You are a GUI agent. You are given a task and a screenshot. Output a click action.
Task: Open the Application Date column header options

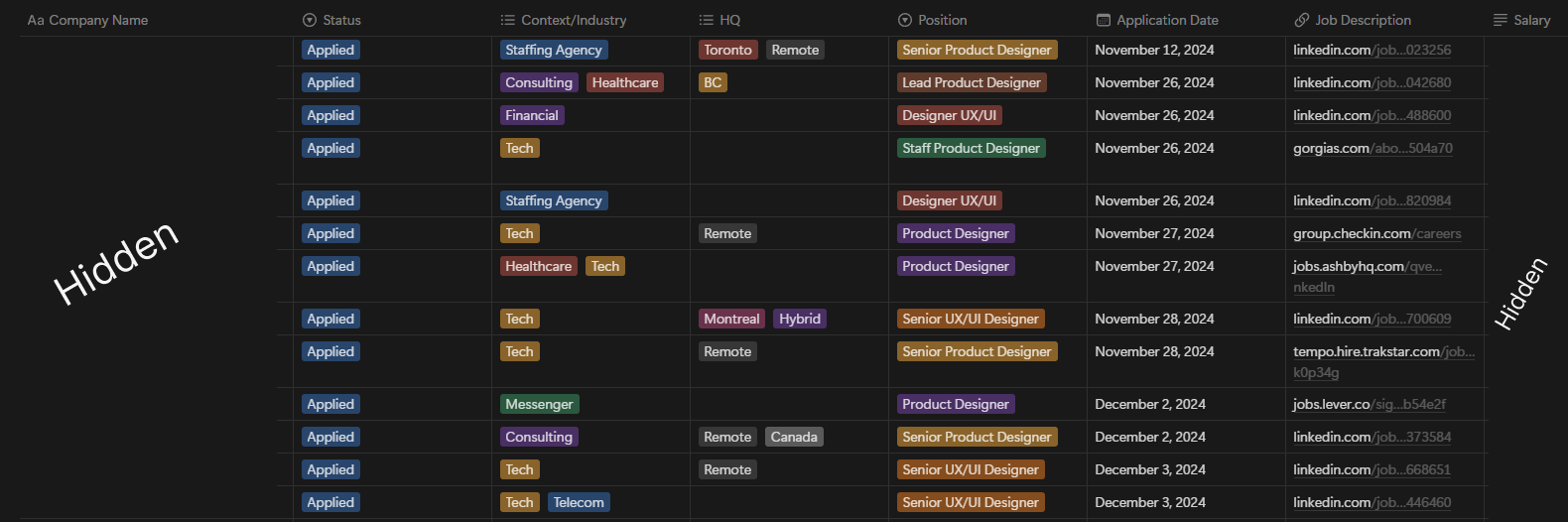1167,20
